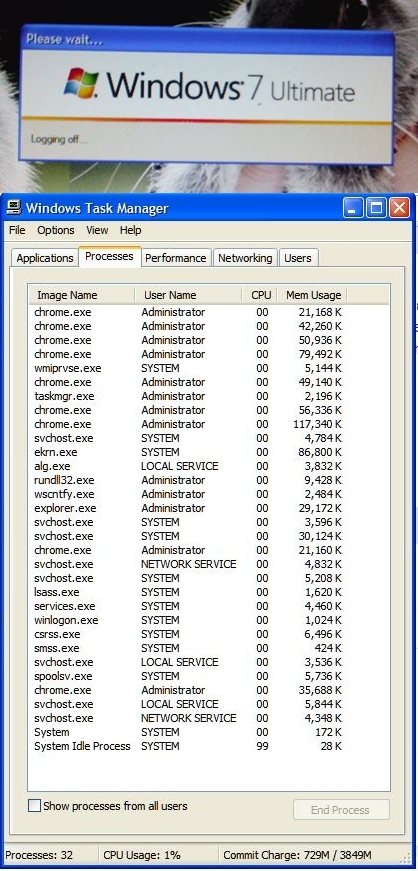
Task: Sort processes by CPU column header
Action: pos(261,295)
